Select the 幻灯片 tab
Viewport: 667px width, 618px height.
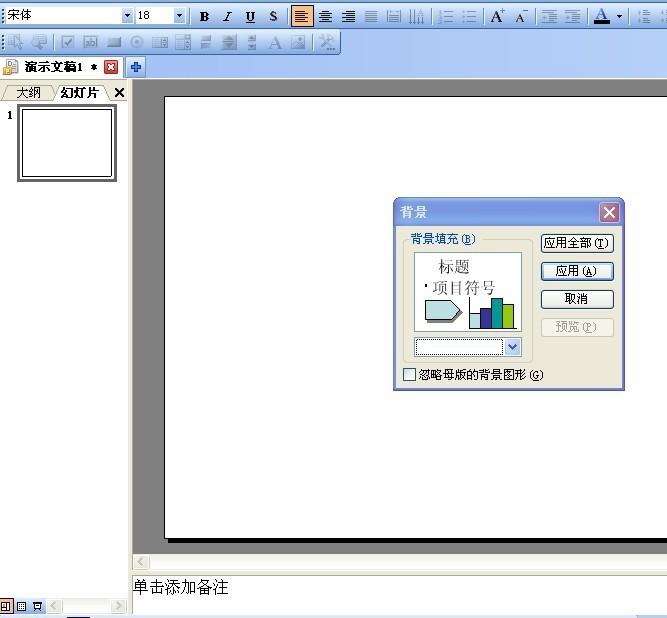click(x=79, y=93)
